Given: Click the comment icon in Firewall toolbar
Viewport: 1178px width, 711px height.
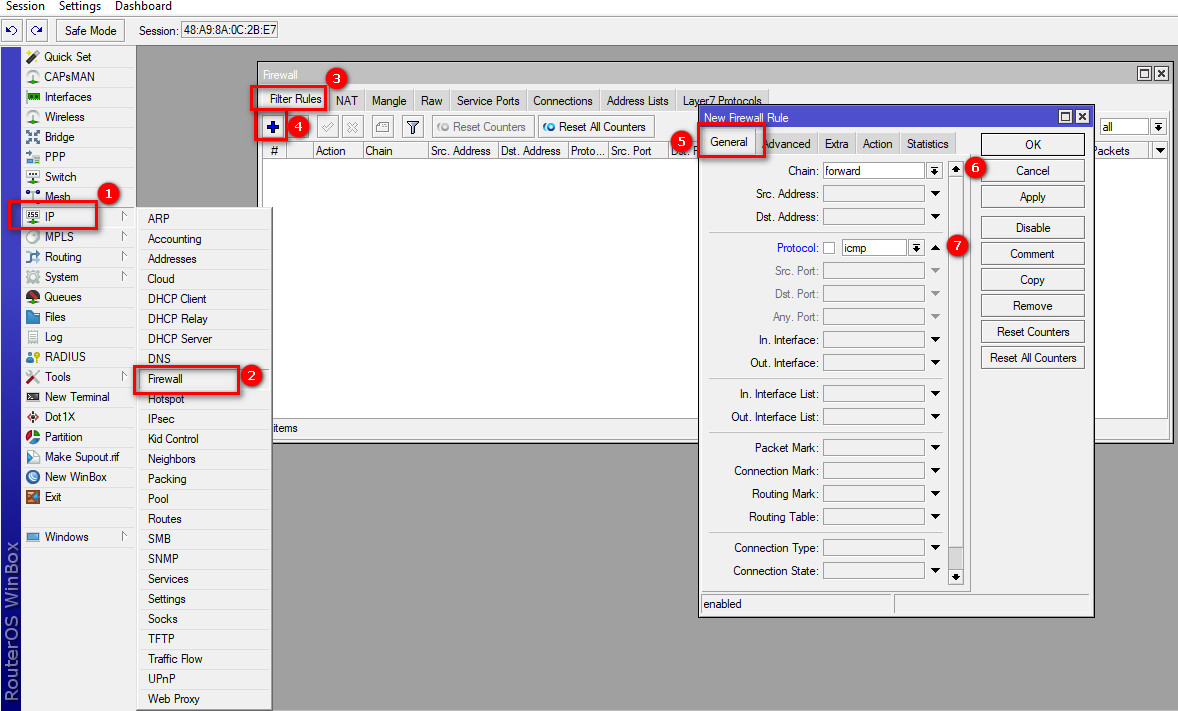Looking at the screenshot, I should tap(382, 127).
